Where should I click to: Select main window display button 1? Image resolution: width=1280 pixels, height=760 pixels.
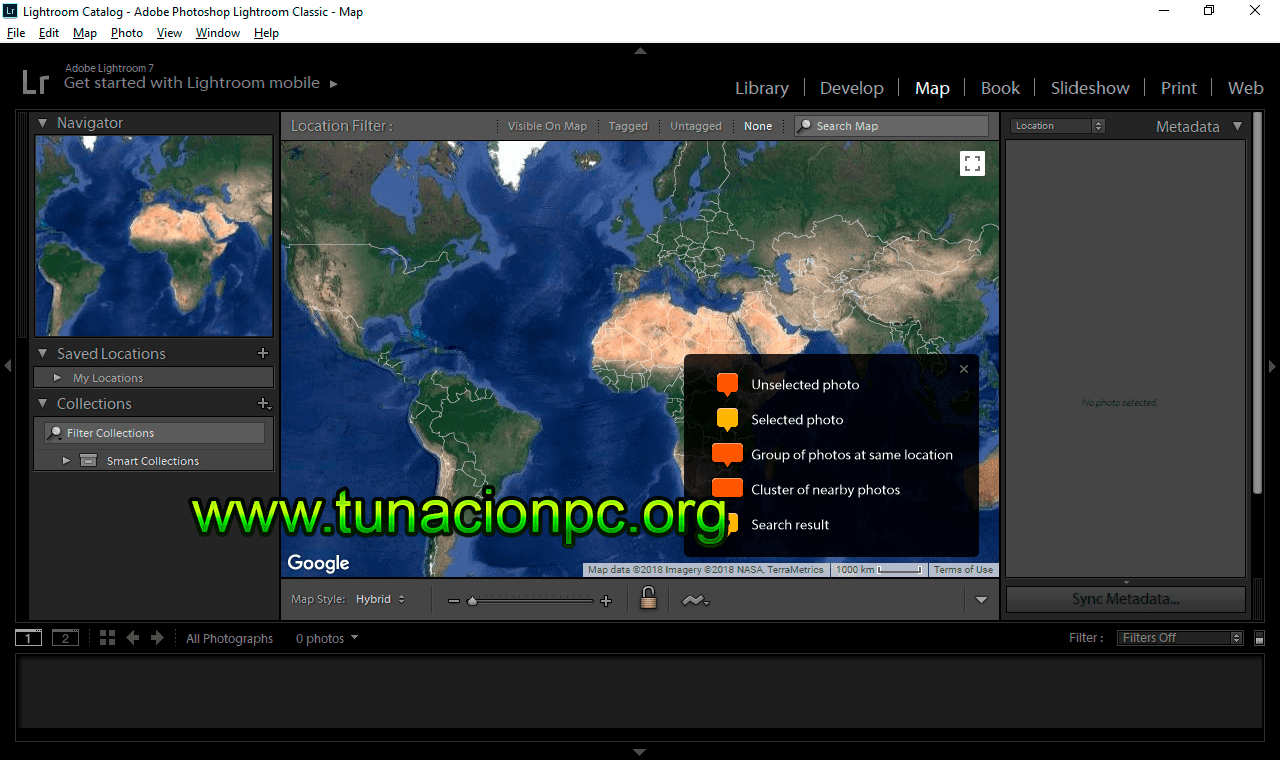(28, 638)
